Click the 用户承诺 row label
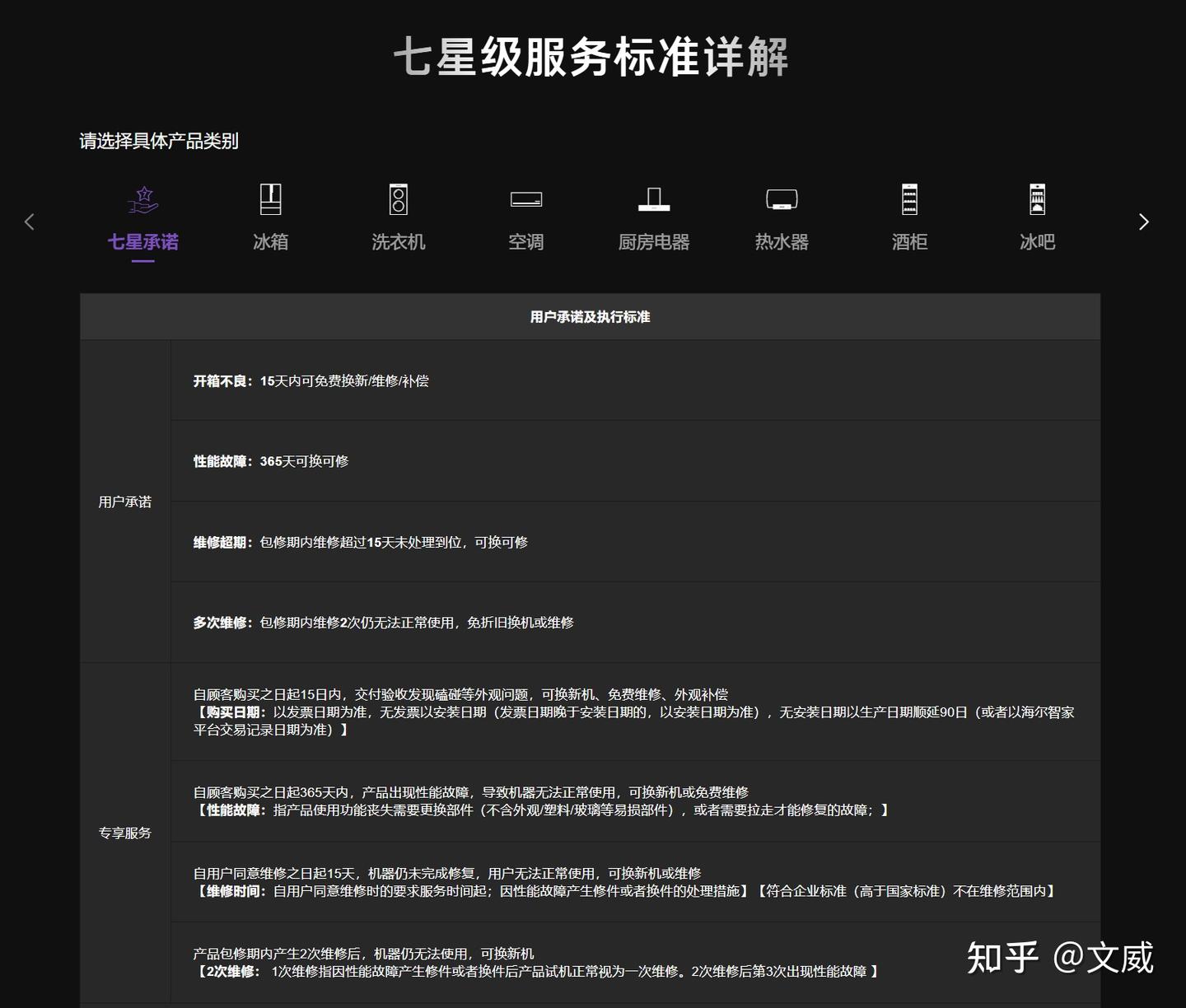This screenshot has width=1186, height=1008. (125, 502)
